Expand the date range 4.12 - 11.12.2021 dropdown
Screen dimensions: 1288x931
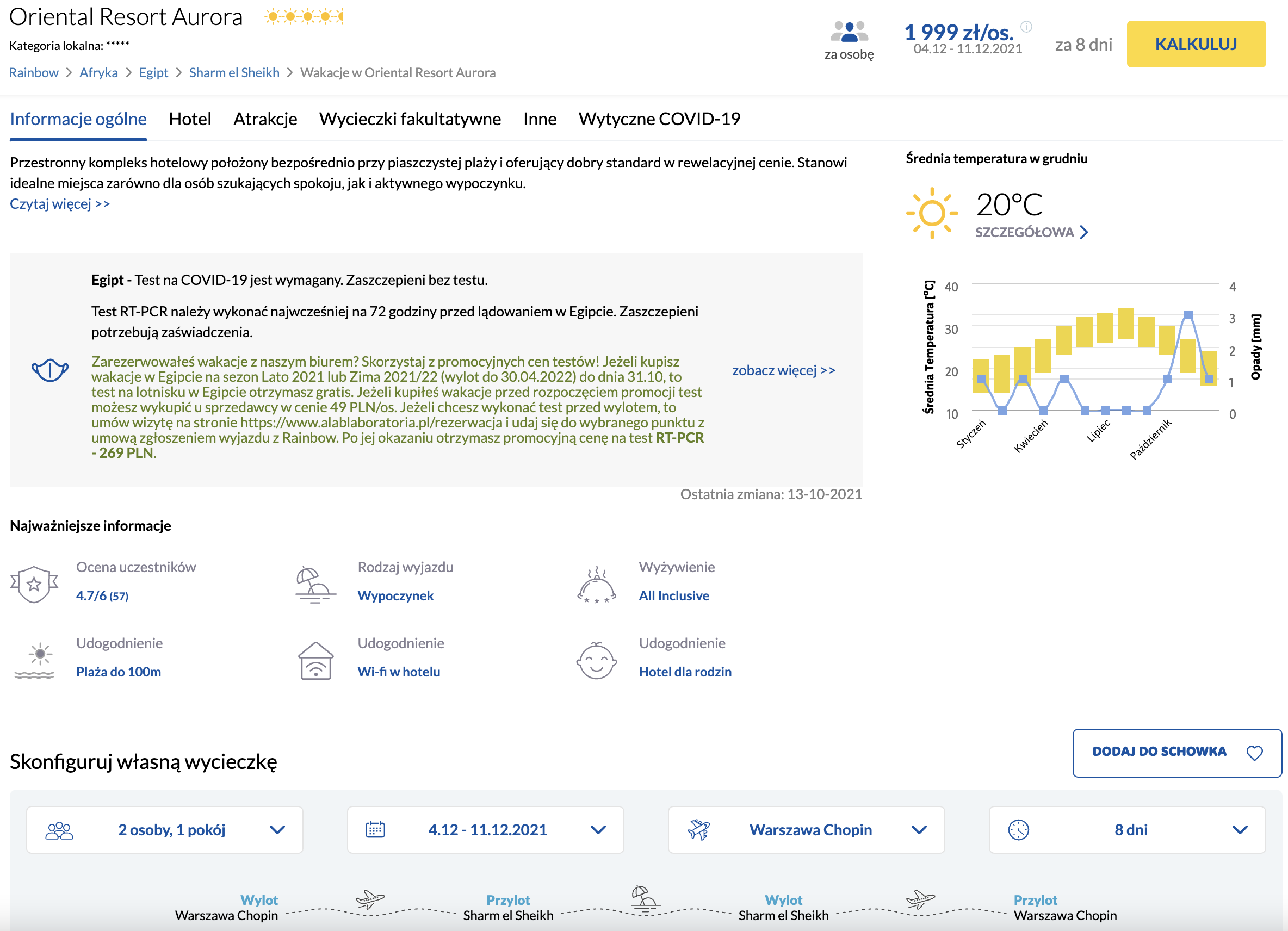(486, 829)
